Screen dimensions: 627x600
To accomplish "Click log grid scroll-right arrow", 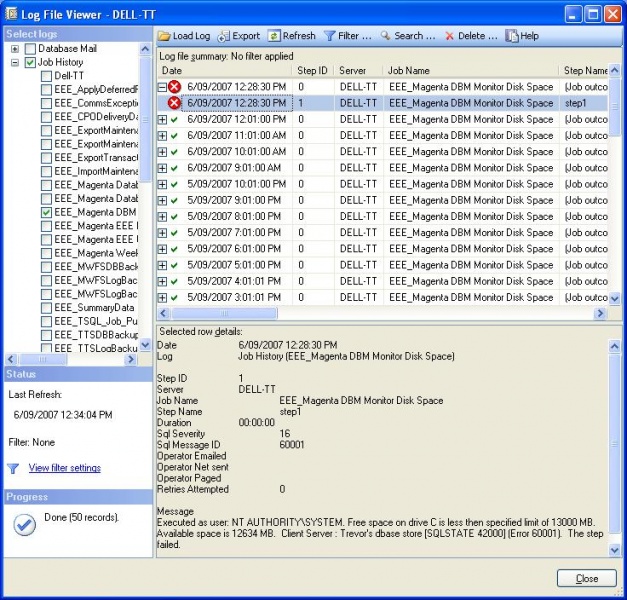I will coord(600,314).
